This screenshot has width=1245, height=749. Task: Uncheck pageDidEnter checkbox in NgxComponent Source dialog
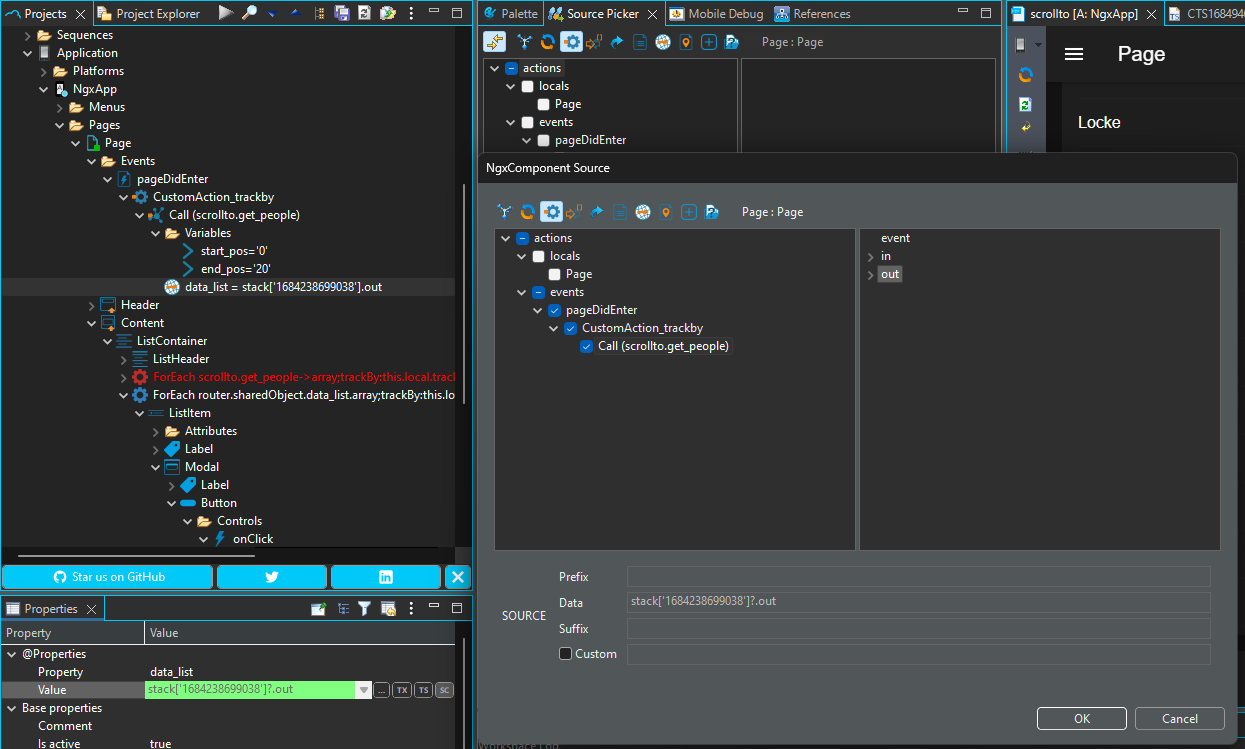pyautogui.click(x=555, y=310)
